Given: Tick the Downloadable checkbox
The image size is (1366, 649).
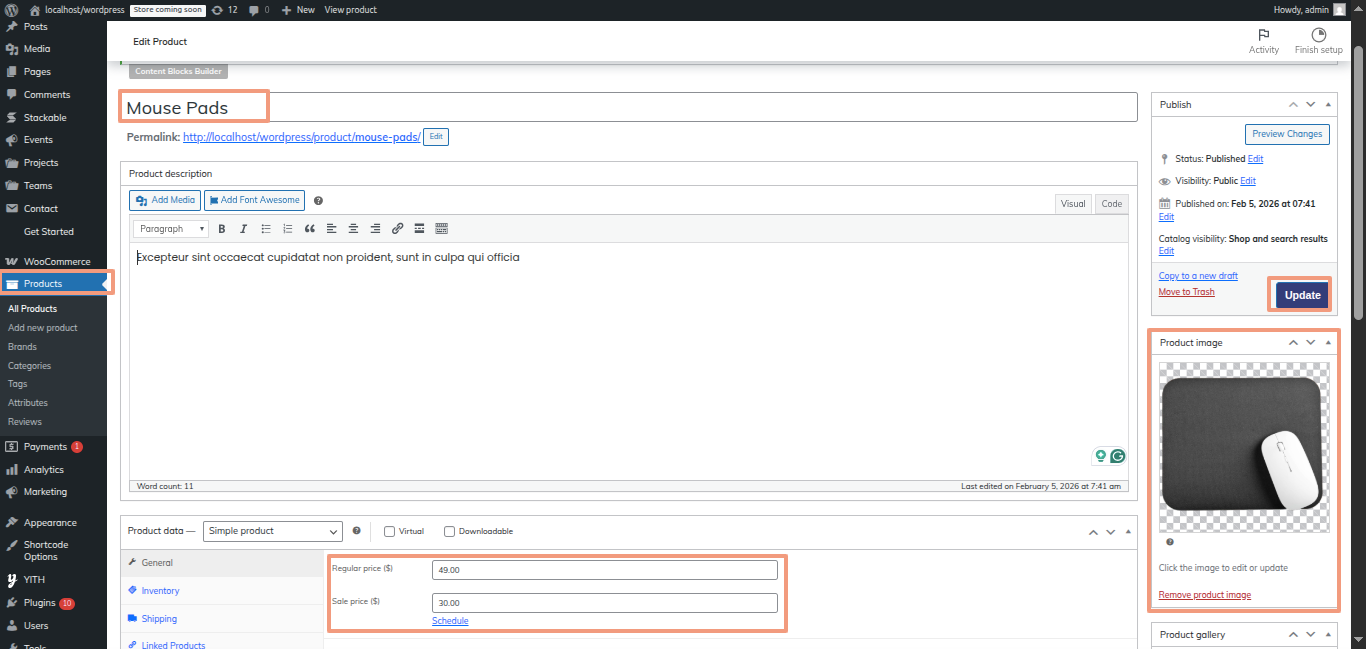Looking at the screenshot, I should pos(450,531).
